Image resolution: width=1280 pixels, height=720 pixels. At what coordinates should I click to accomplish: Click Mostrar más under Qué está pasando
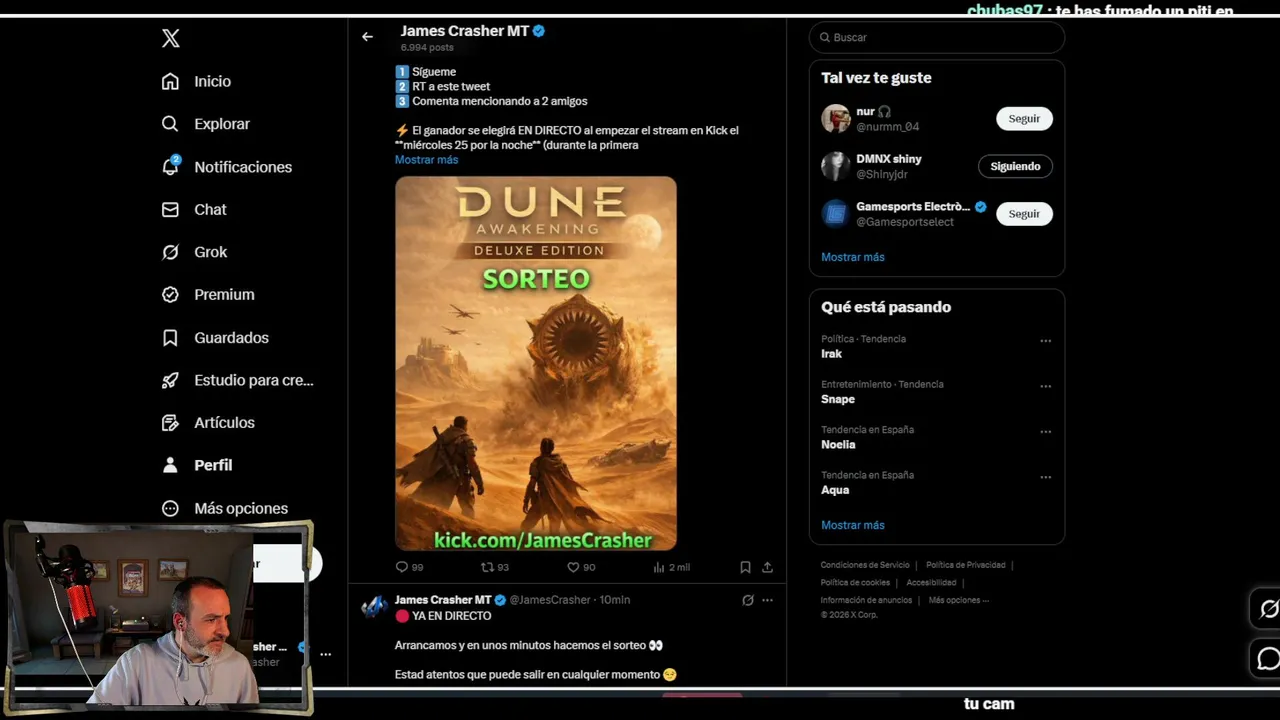(853, 525)
